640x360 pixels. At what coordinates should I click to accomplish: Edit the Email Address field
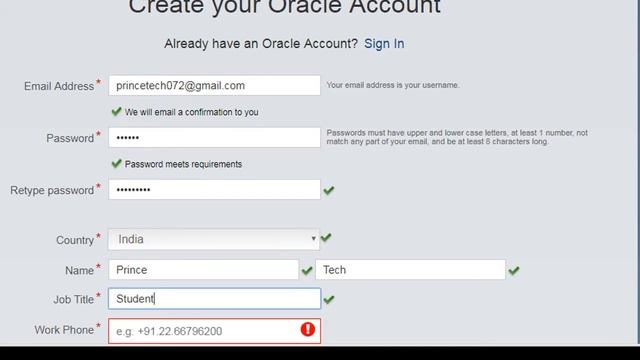tap(214, 85)
